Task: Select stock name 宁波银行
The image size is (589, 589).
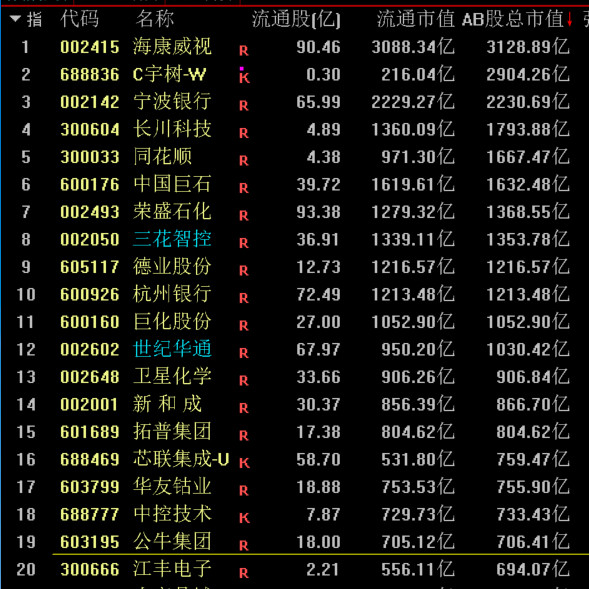Action: (172, 101)
